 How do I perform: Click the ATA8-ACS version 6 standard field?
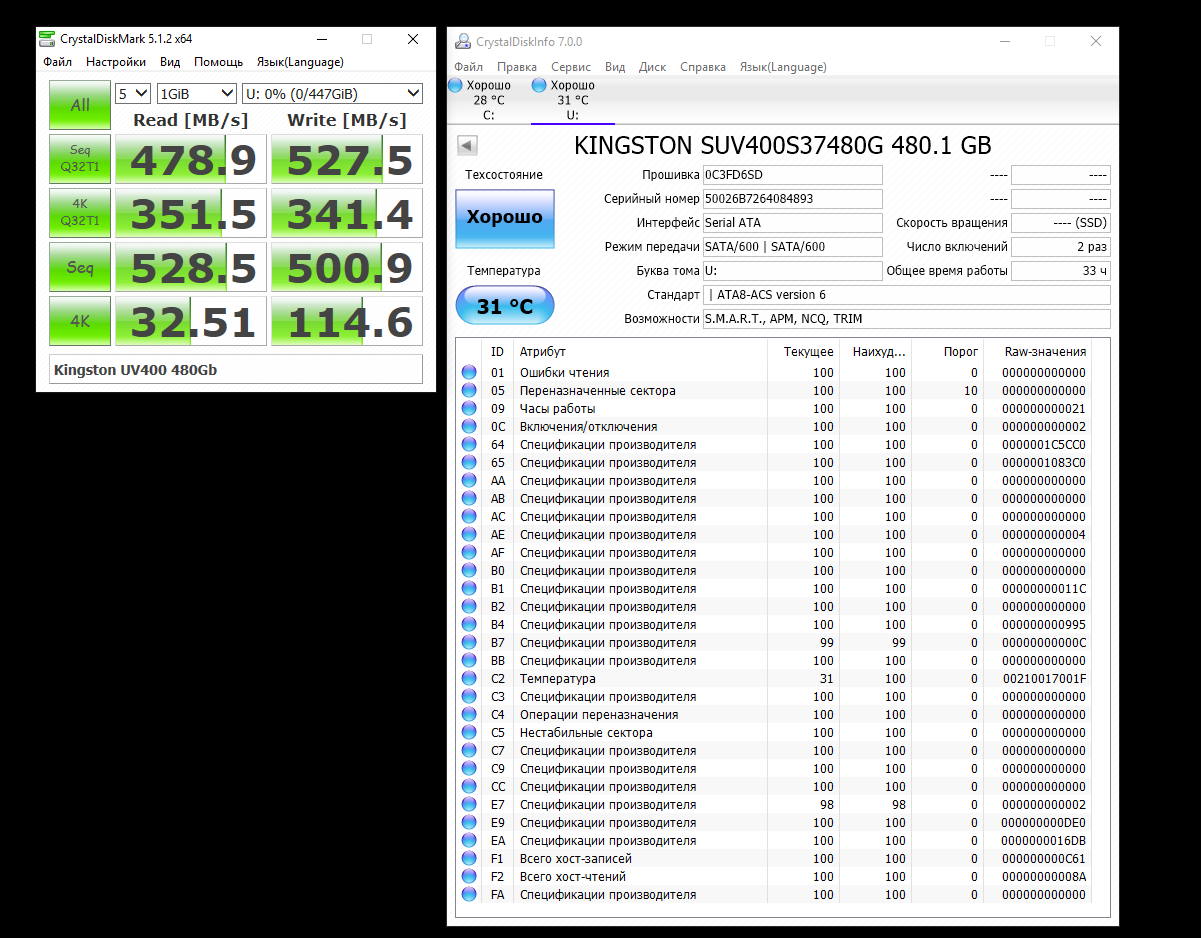[x=907, y=295]
